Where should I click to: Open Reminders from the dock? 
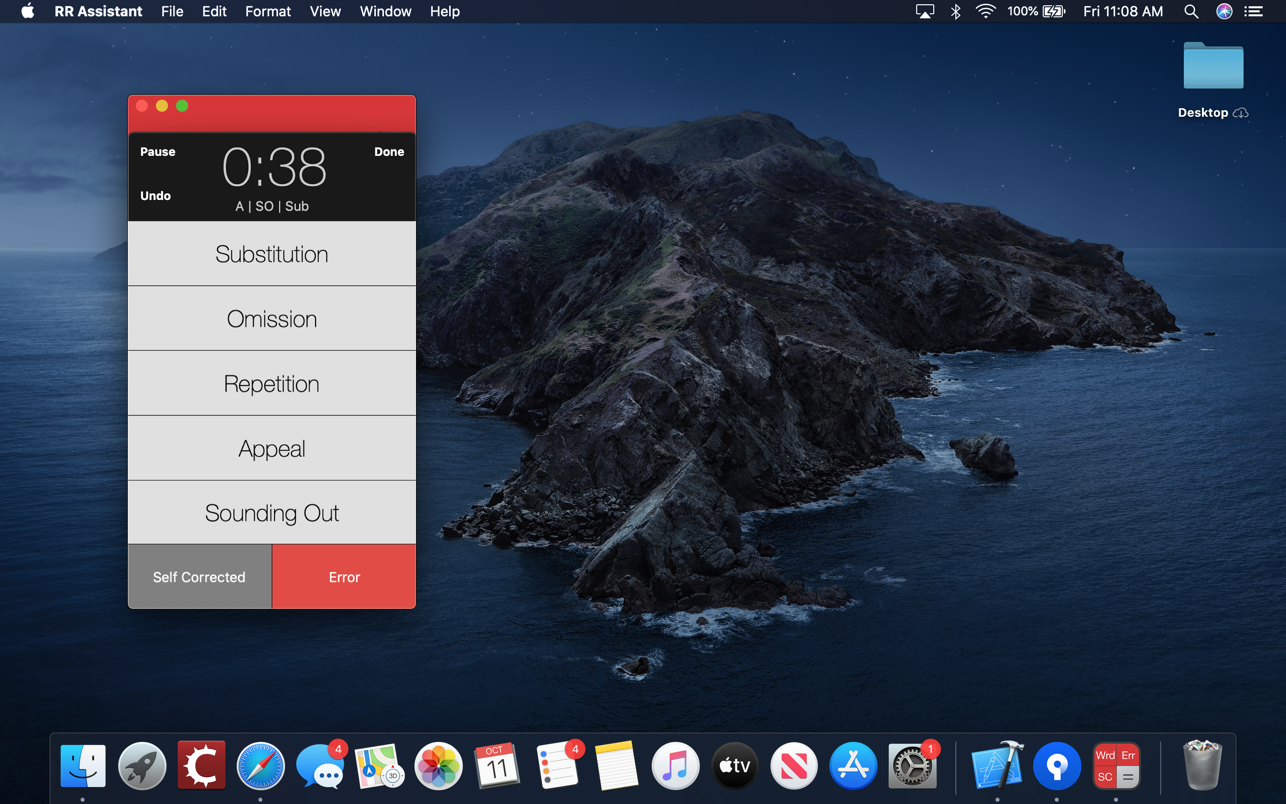(557, 766)
